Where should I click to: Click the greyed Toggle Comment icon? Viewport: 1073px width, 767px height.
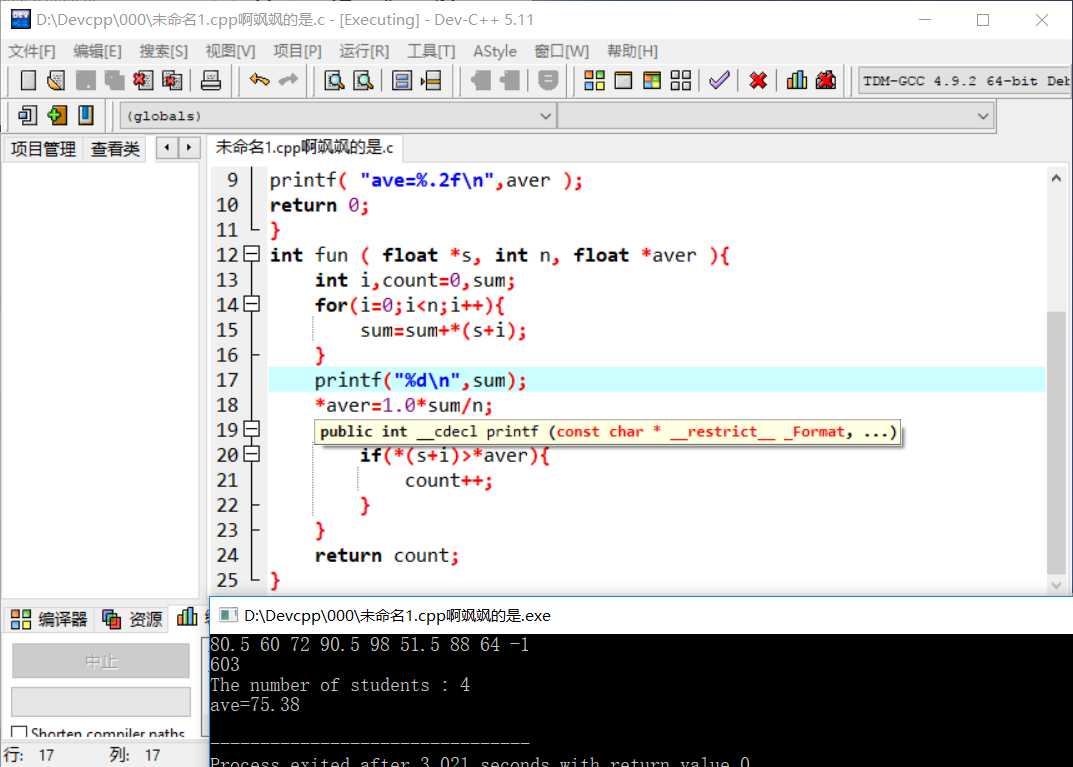click(x=548, y=80)
